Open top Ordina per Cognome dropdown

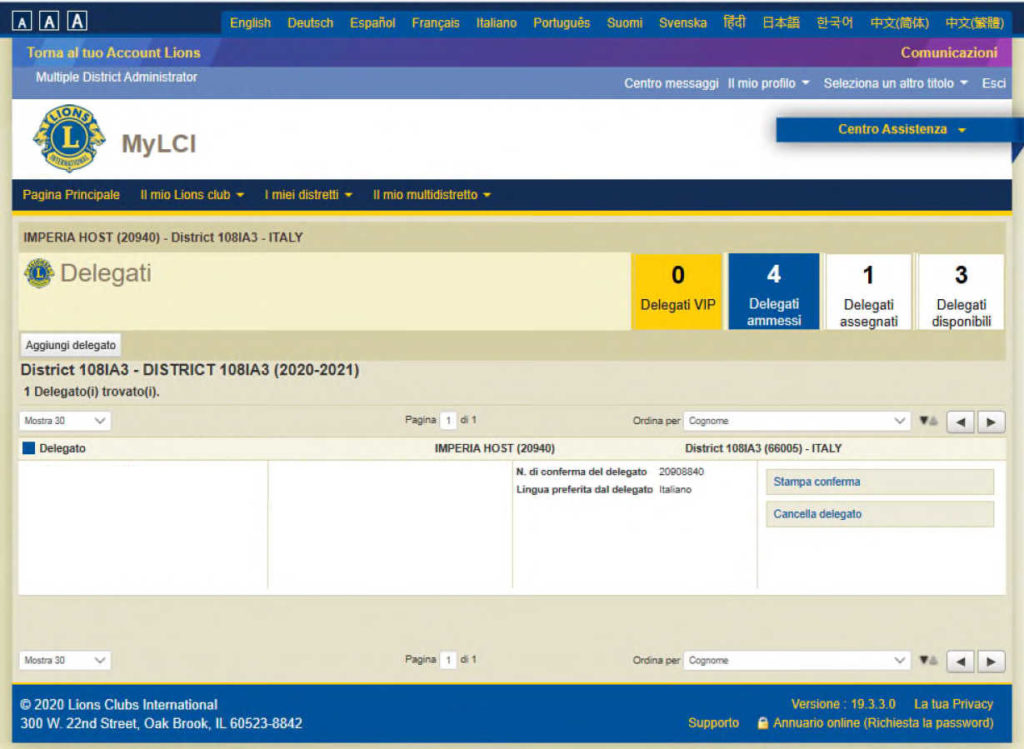(x=797, y=421)
